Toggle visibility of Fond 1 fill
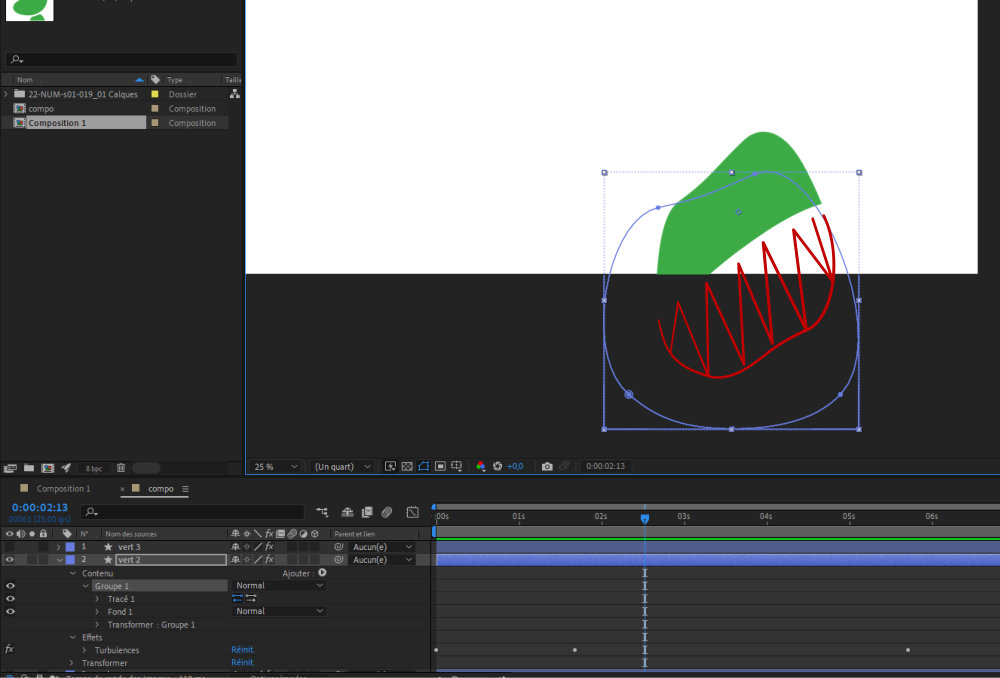 (10, 611)
